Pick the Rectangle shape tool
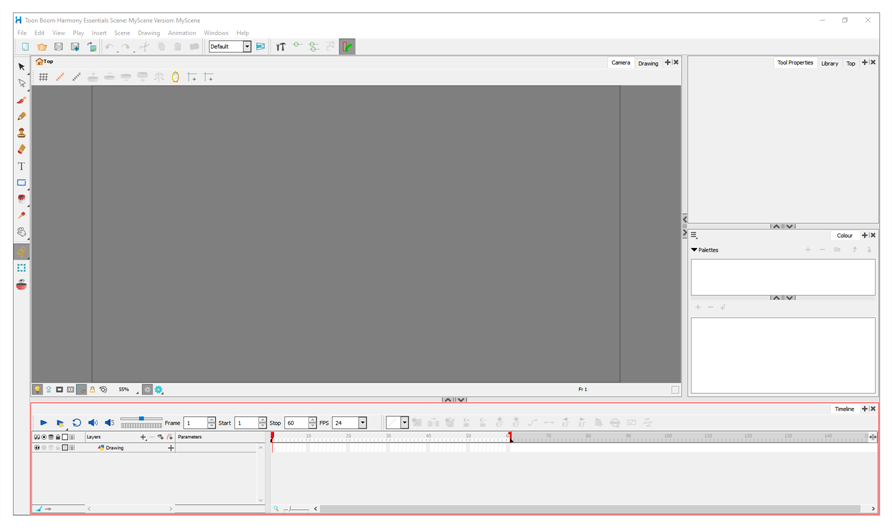The height and width of the screenshot is (528, 892). (x=21, y=183)
